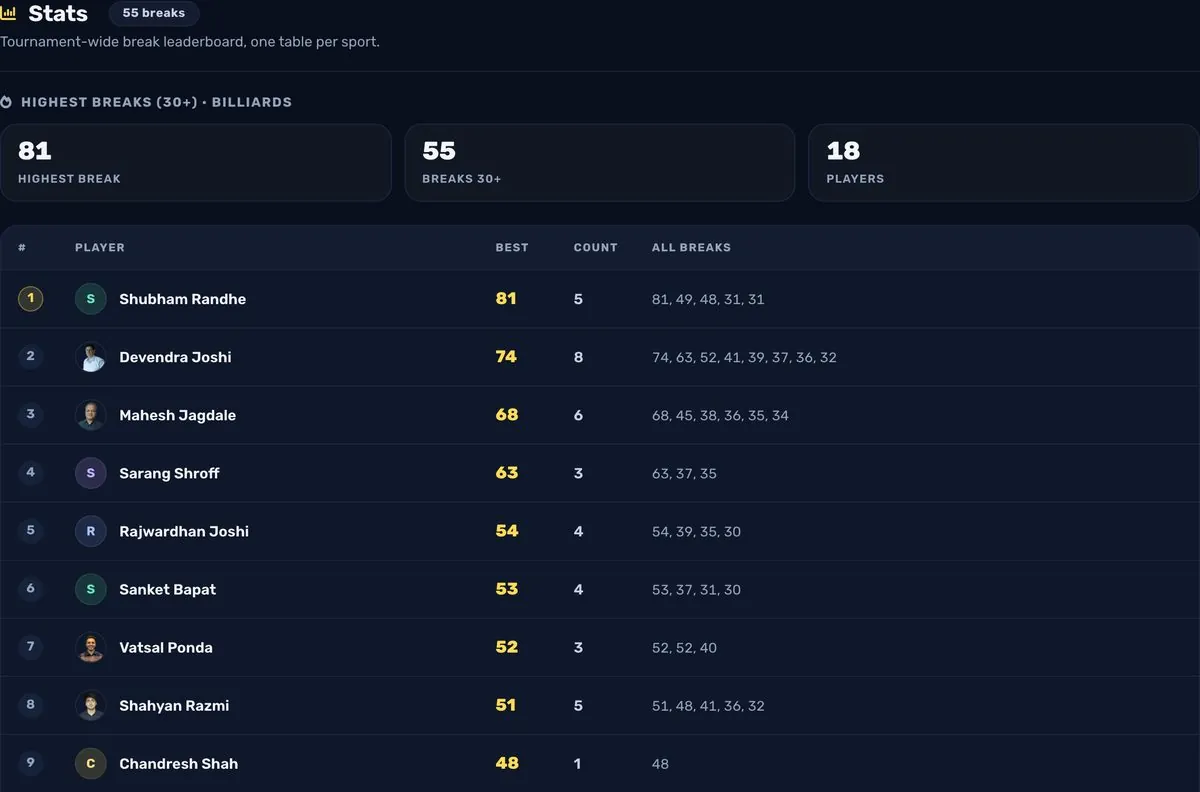Click best break value 68
Image resolution: width=1200 pixels, height=792 pixels.
coord(507,415)
